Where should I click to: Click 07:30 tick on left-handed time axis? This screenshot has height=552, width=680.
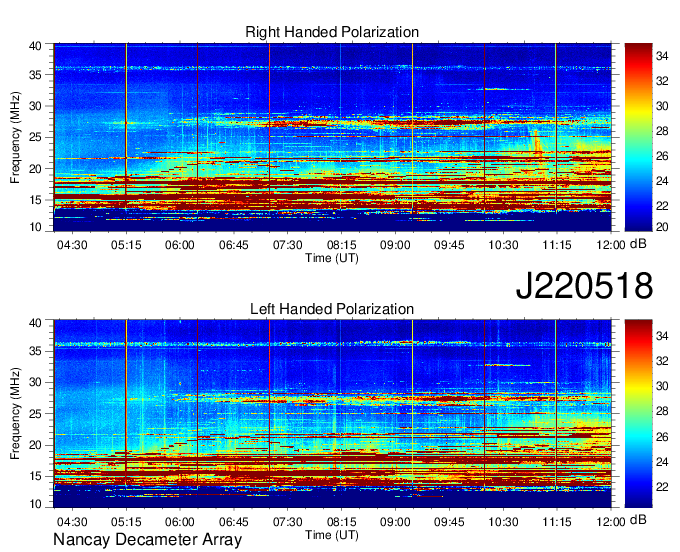point(288,522)
